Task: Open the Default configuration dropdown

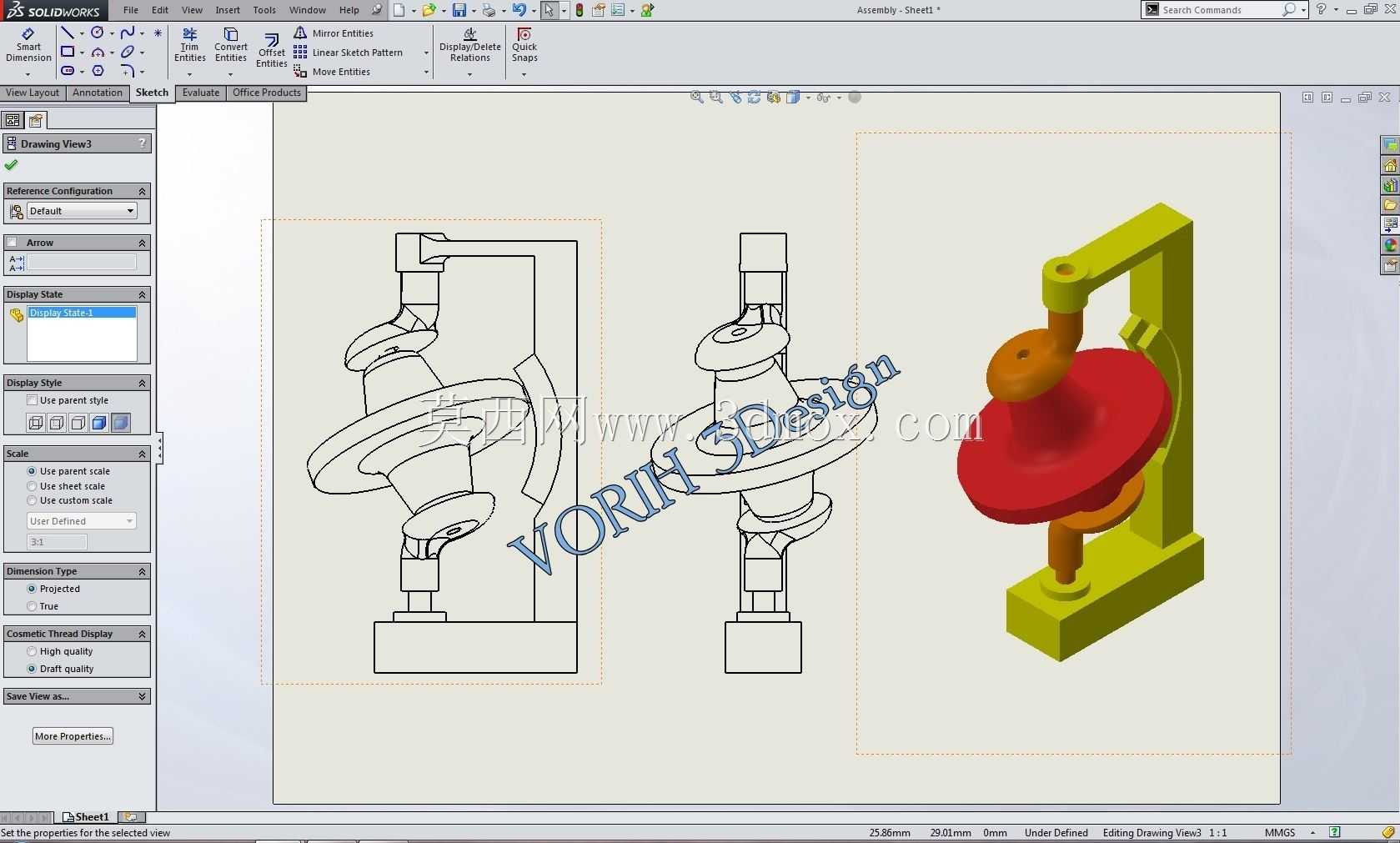Action: click(x=82, y=211)
